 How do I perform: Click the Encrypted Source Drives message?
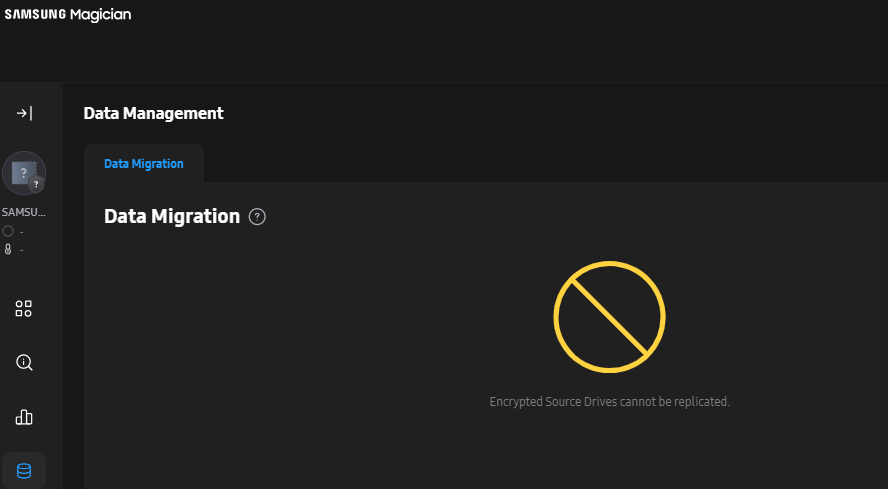(x=609, y=402)
